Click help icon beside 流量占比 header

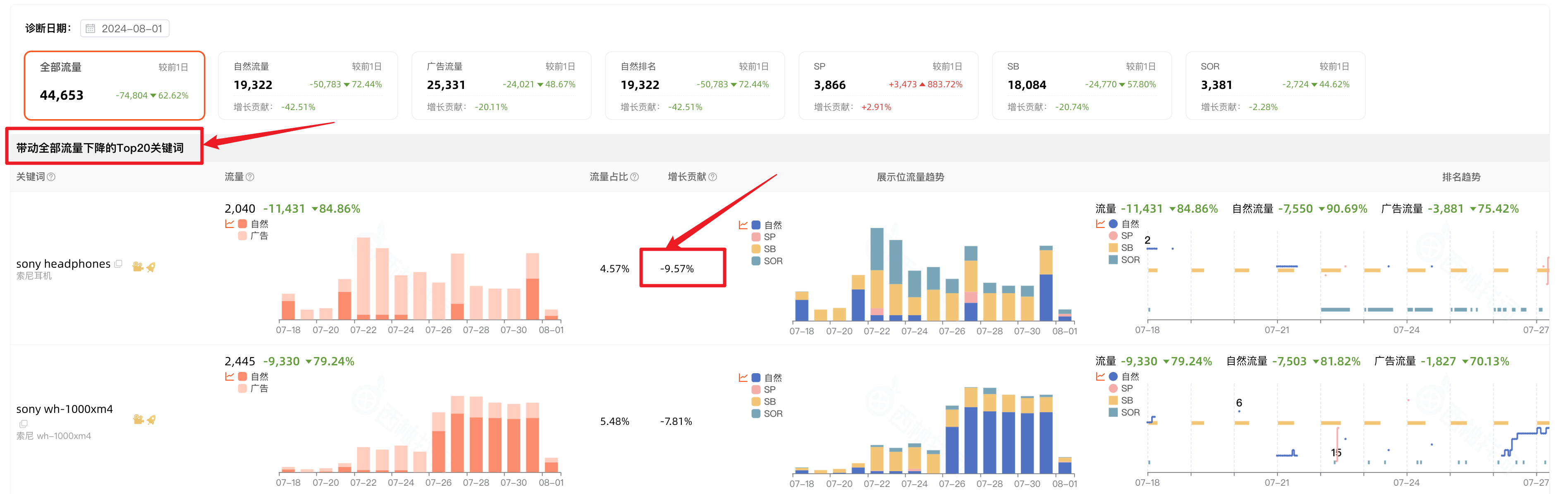point(634,177)
